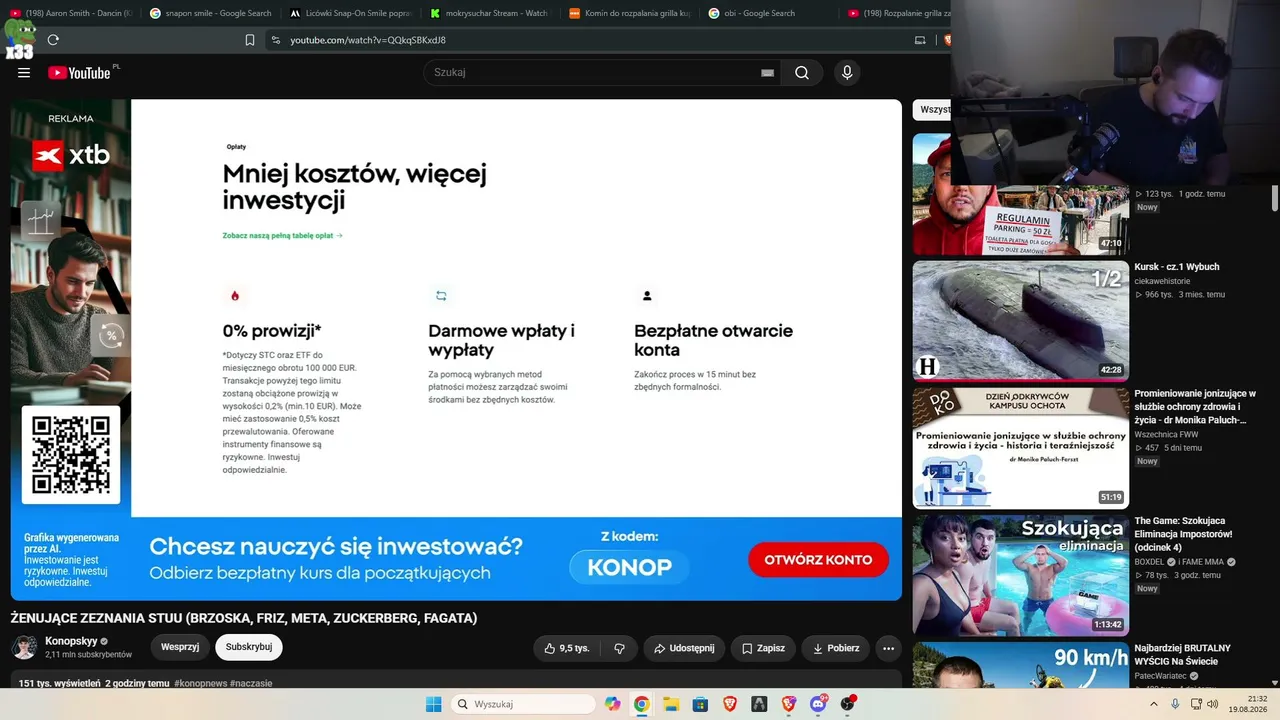Screen dimensions: 1280x720
Task: Open the ciekawehistorie channel name
Action: (1164, 281)
